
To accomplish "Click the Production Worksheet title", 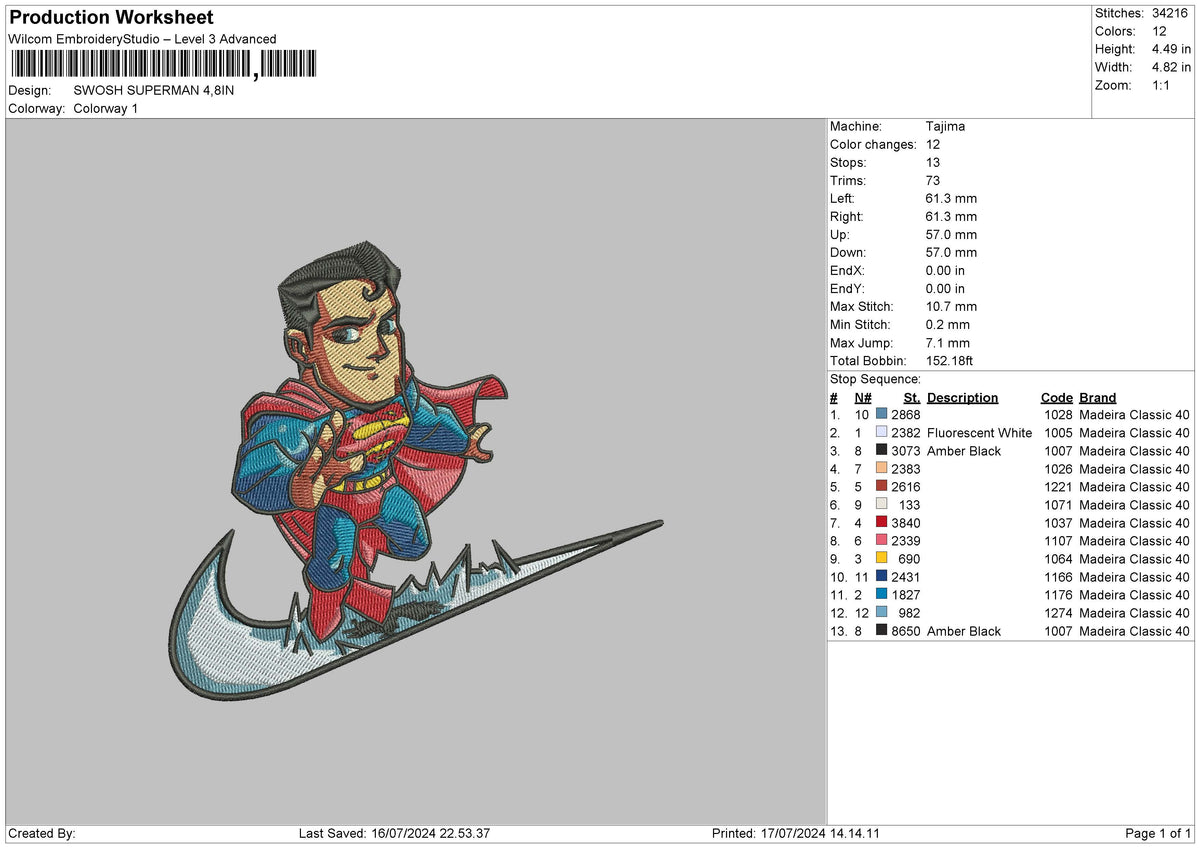I will point(111,18).
